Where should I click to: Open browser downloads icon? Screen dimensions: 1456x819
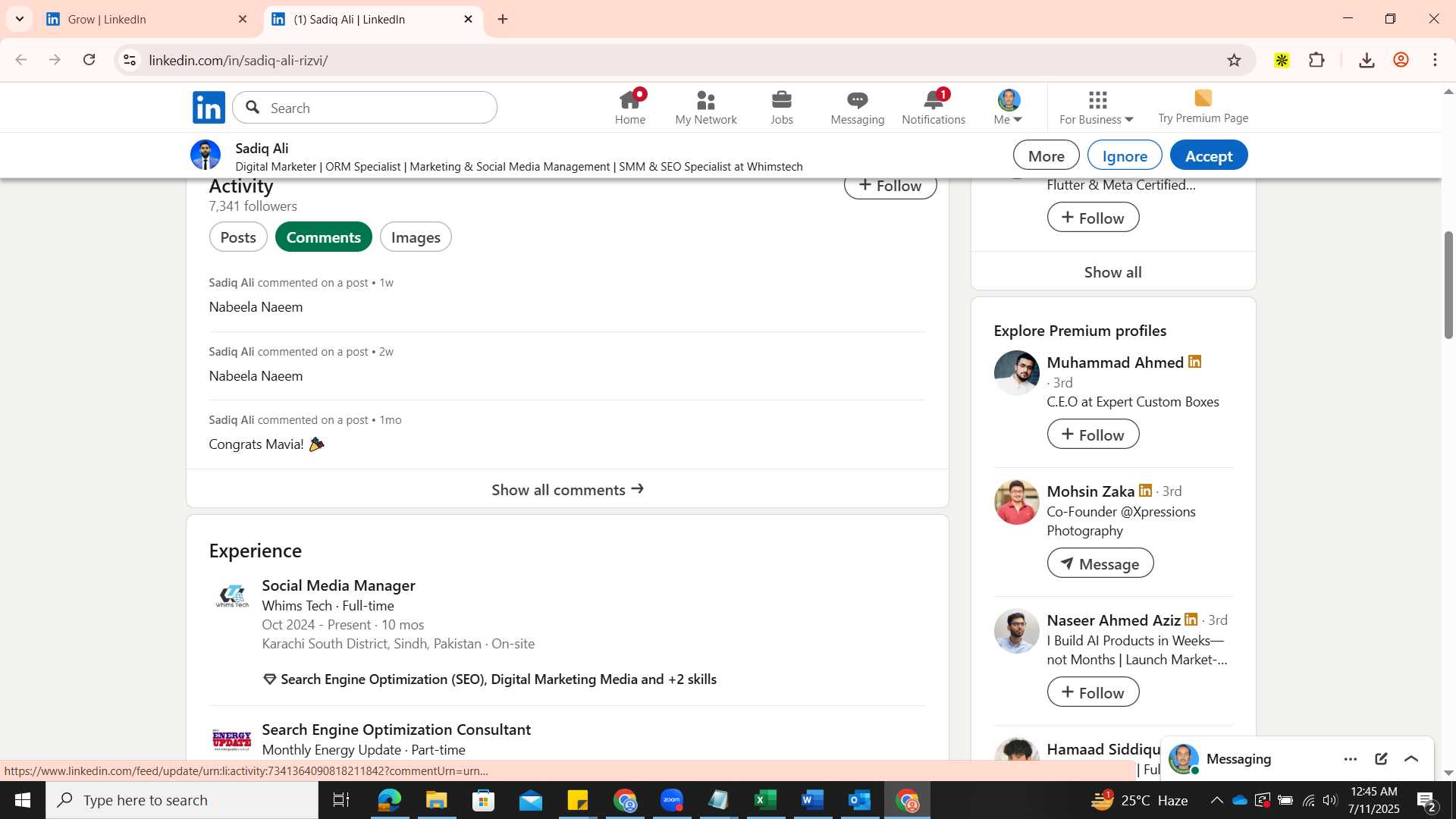point(1367,60)
